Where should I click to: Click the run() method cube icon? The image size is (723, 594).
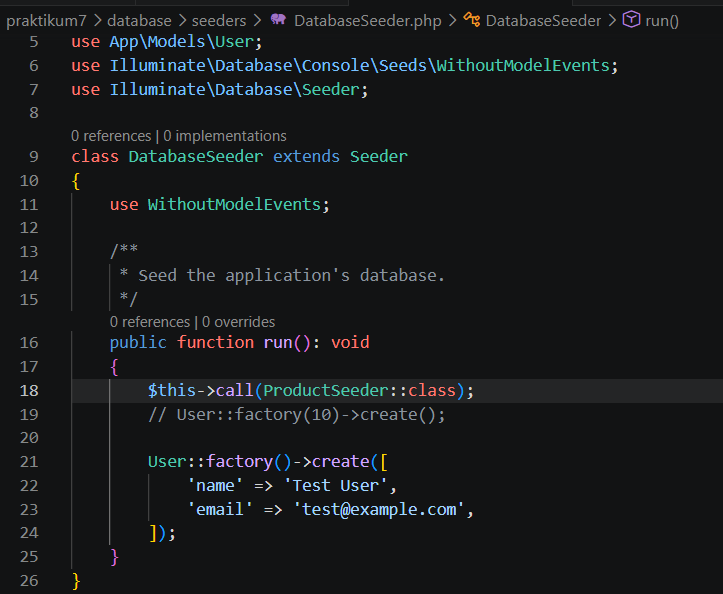tap(631, 19)
